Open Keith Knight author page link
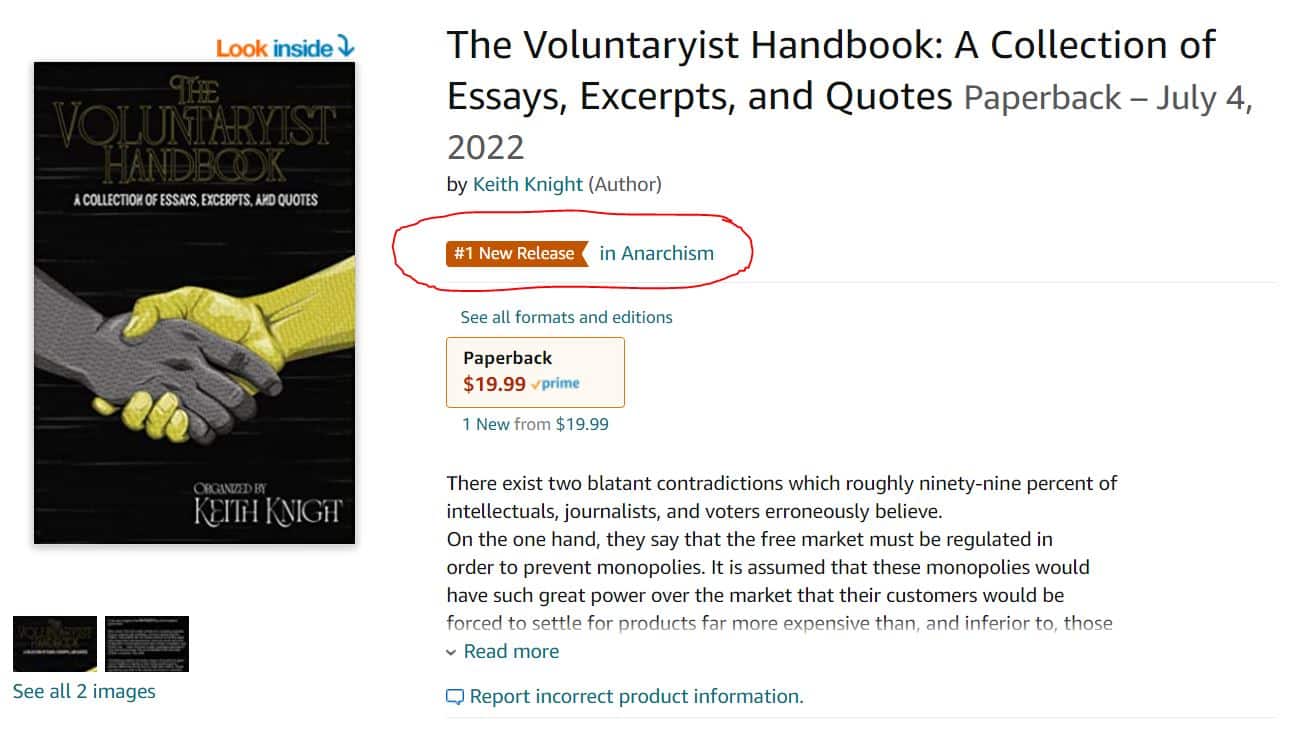This screenshot has height=733, width=1299. (x=528, y=184)
